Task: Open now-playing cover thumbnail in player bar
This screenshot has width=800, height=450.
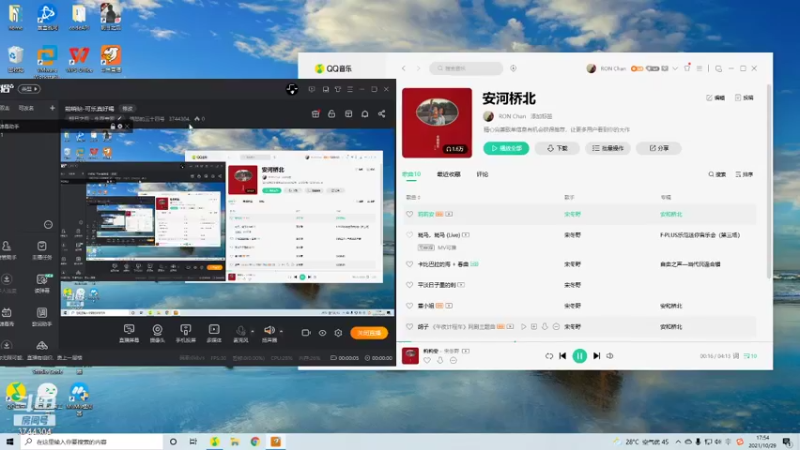Action: pos(410,356)
